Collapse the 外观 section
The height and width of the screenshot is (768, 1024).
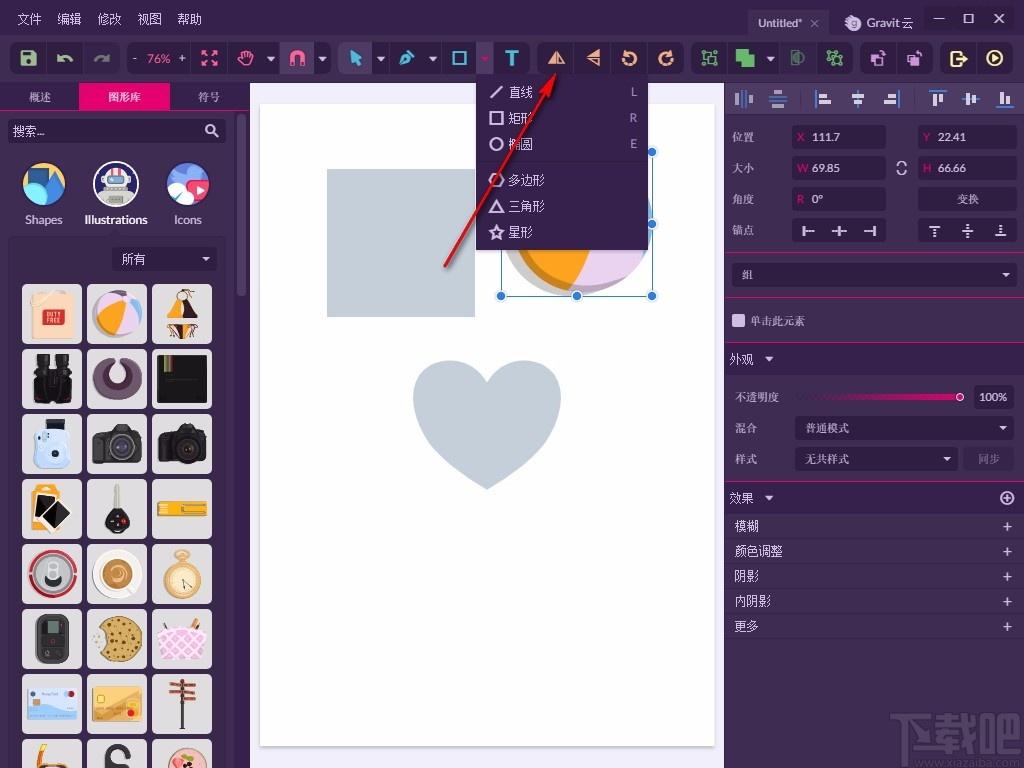(x=769, y=359)
